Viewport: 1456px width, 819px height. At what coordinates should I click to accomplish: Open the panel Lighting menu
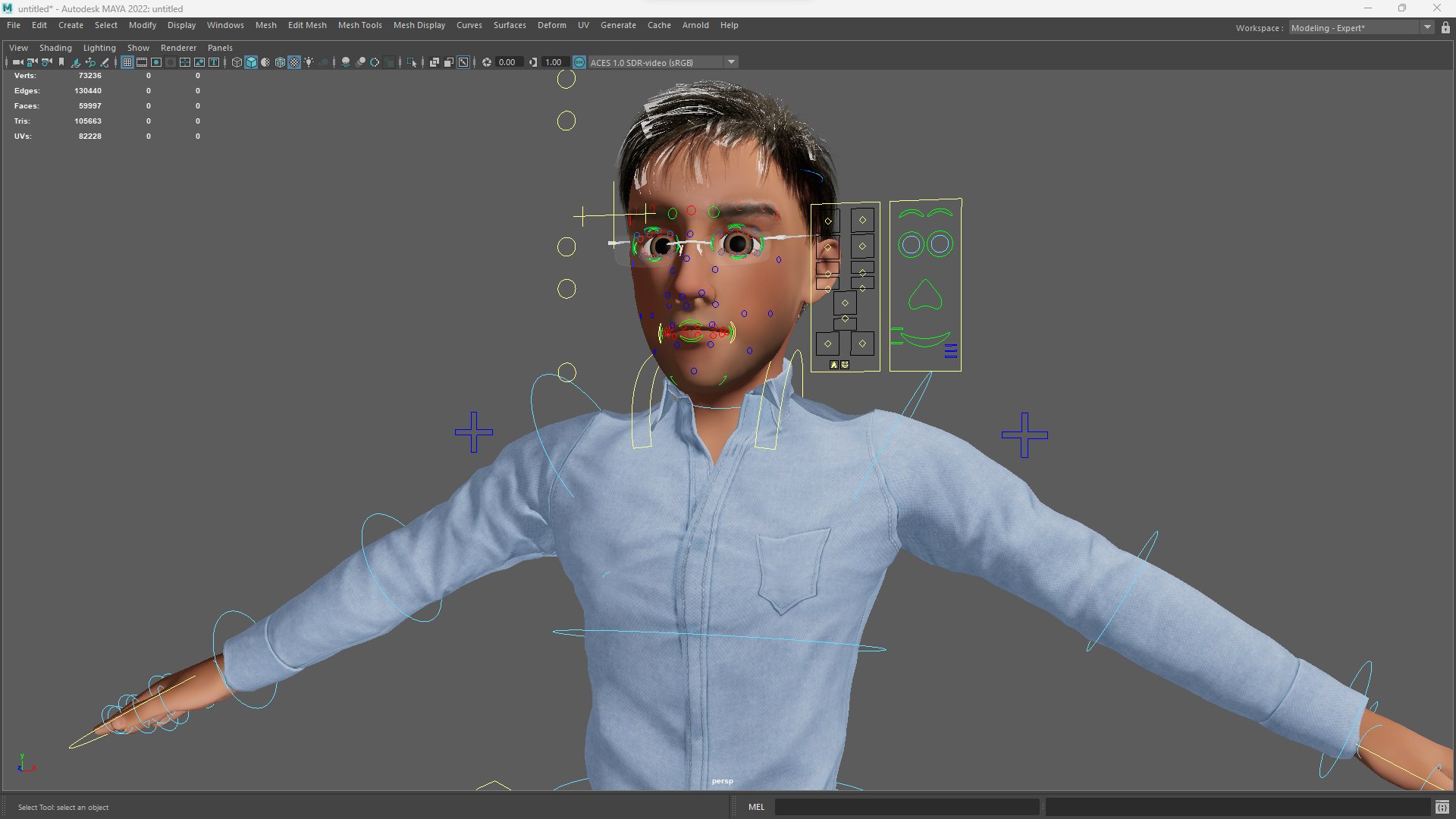[99, 48]
